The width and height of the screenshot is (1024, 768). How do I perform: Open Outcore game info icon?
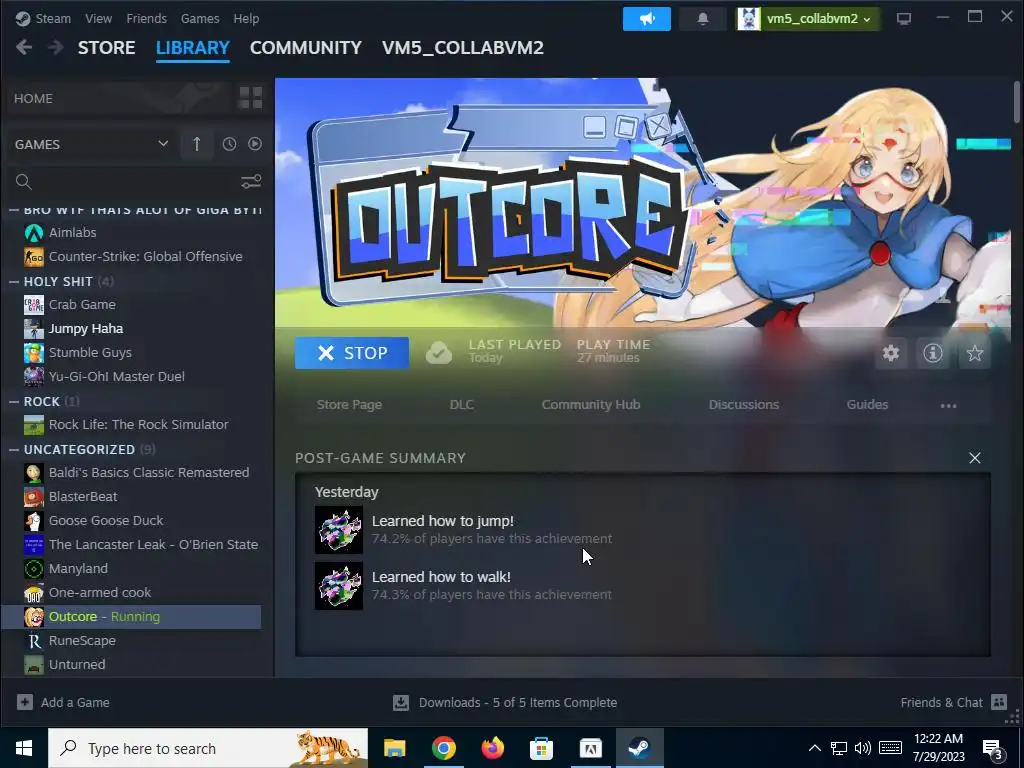click(933, 353)
